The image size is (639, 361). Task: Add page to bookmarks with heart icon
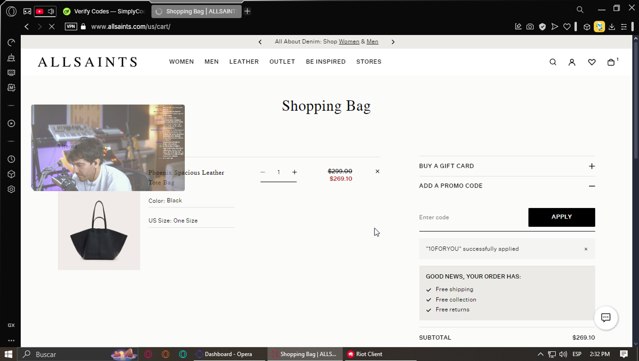coord(567,26)
